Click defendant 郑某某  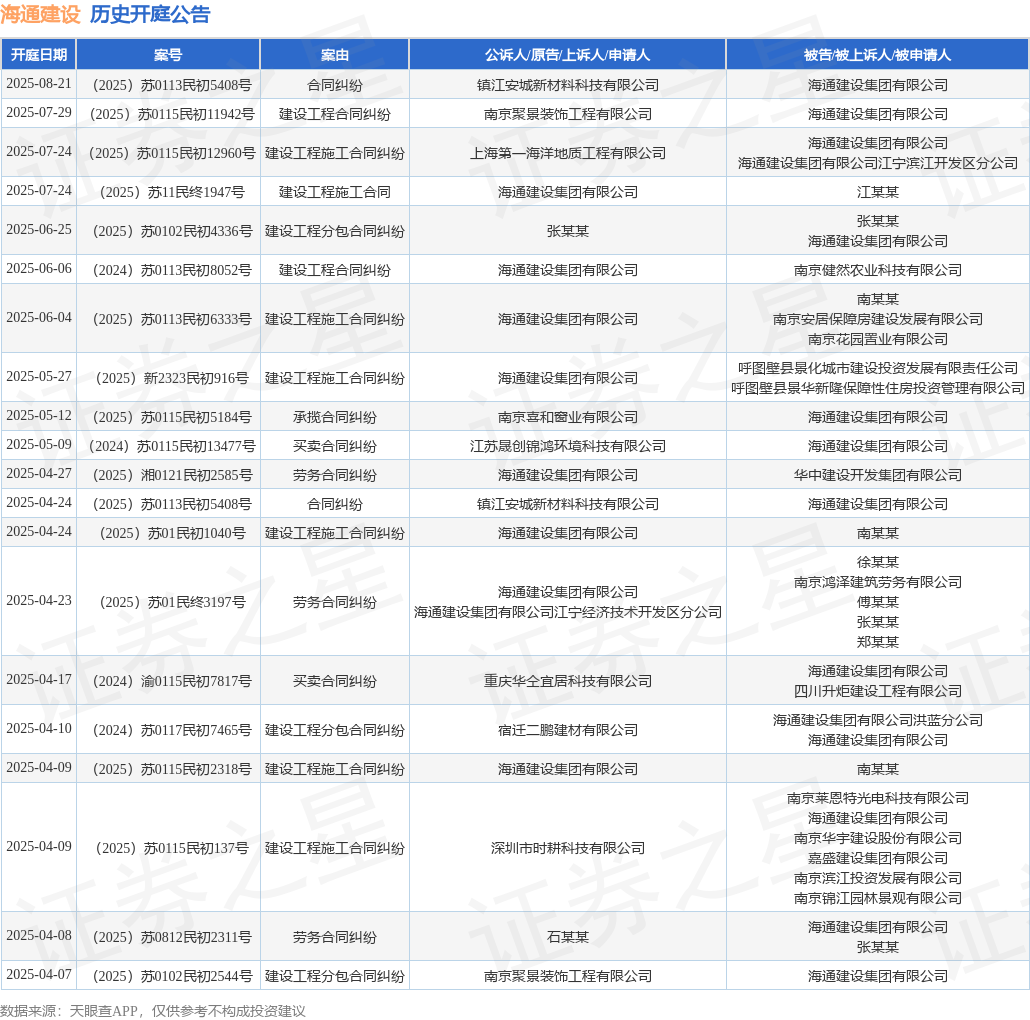(x=878, y=642)
